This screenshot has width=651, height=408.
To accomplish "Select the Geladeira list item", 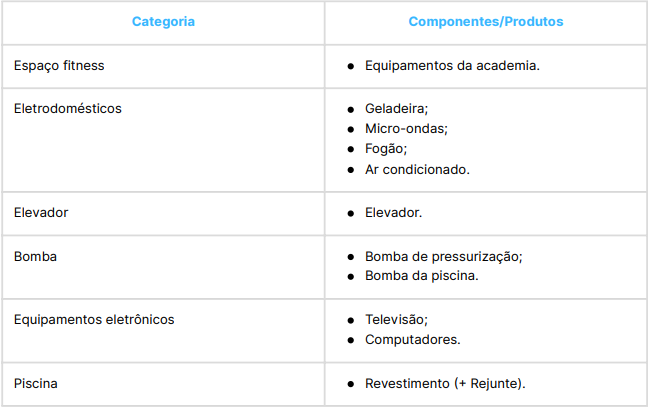I will tap(396, 108).
